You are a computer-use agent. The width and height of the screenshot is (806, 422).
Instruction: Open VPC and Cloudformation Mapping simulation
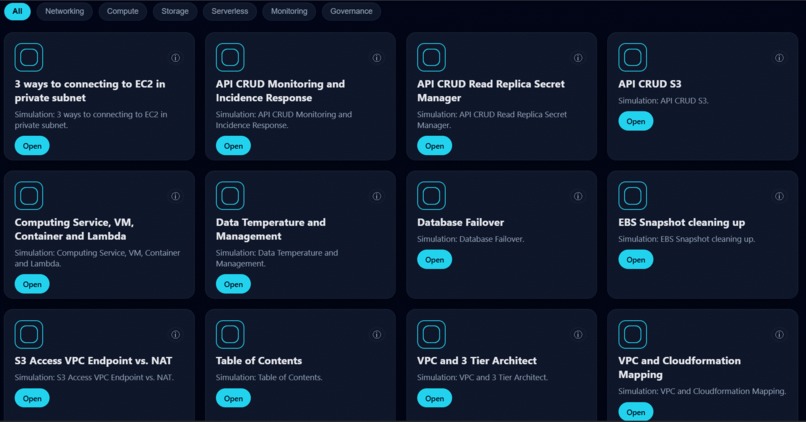[x=636, y=412]
